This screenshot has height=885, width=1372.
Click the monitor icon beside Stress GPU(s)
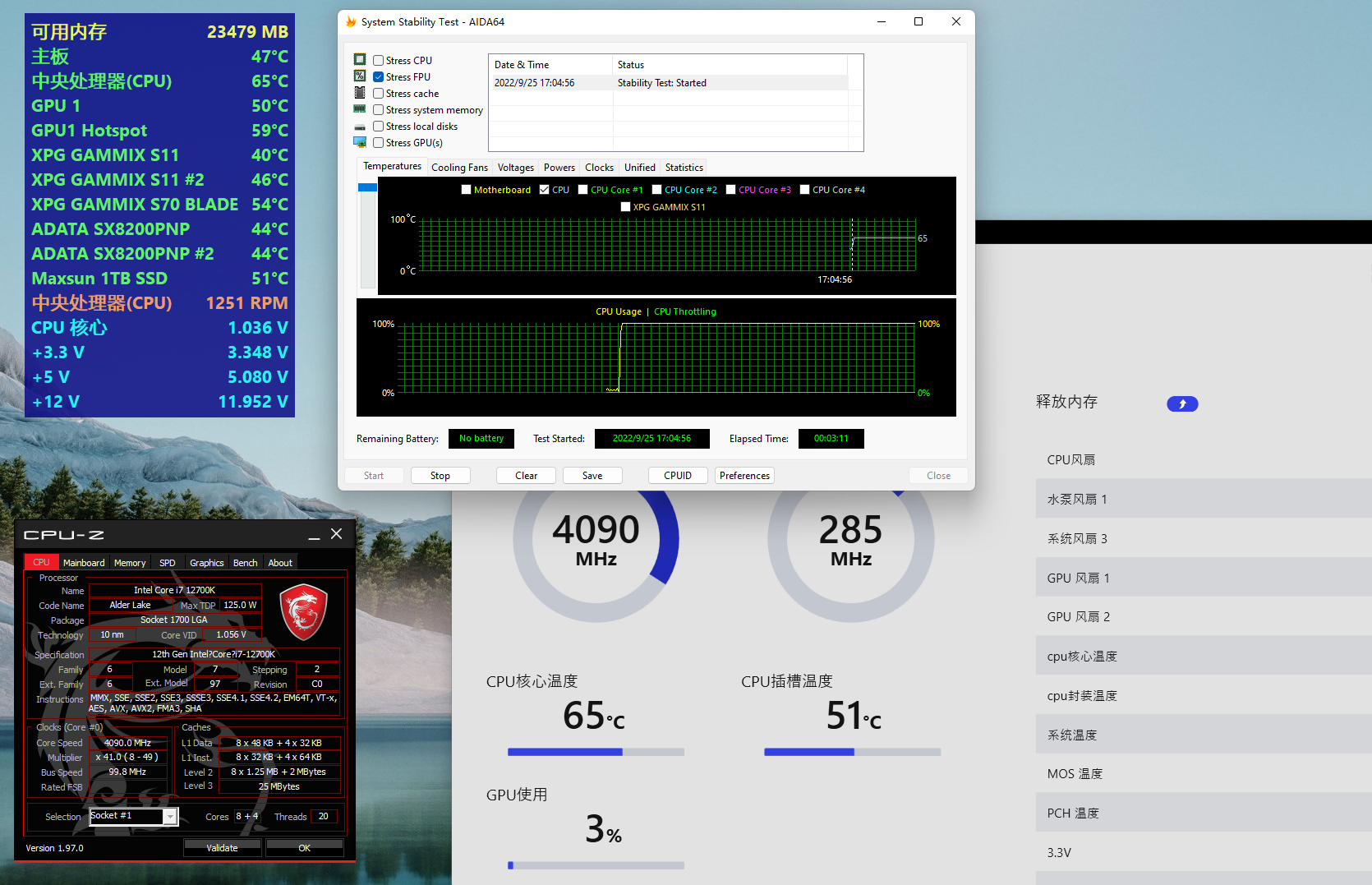[x=360, y=142]
